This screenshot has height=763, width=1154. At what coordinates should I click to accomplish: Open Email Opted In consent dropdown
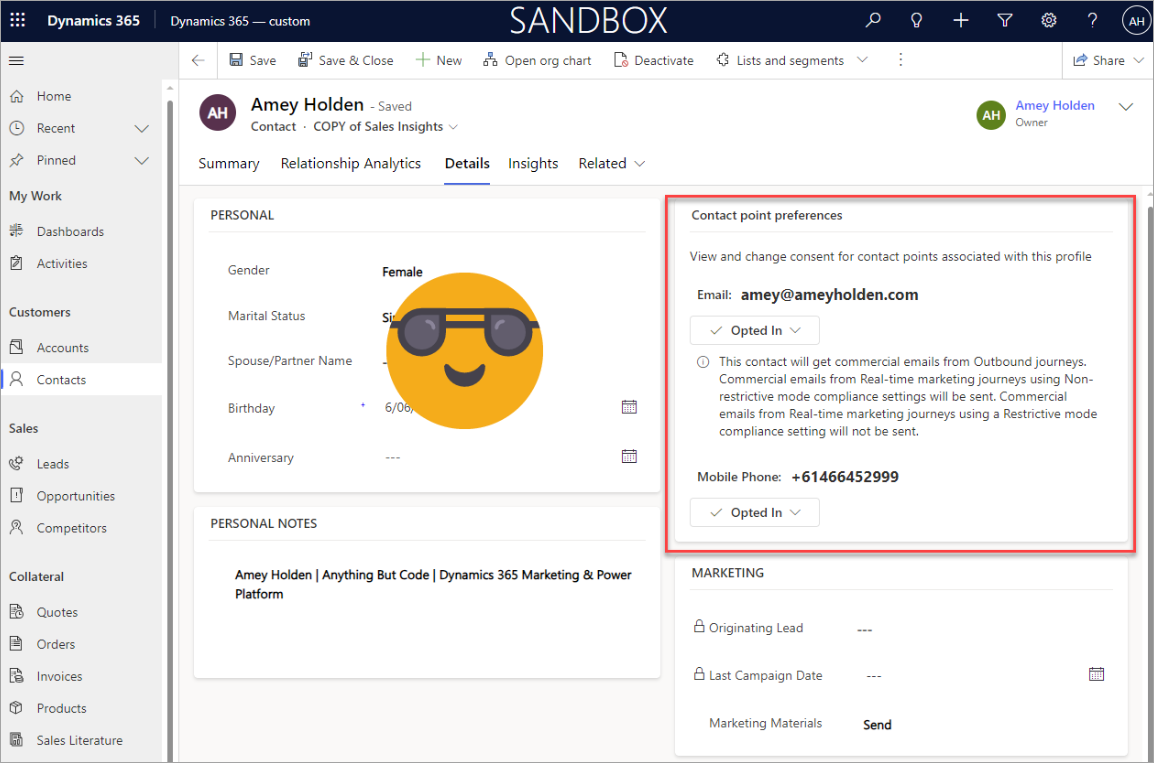pos(754,330)
